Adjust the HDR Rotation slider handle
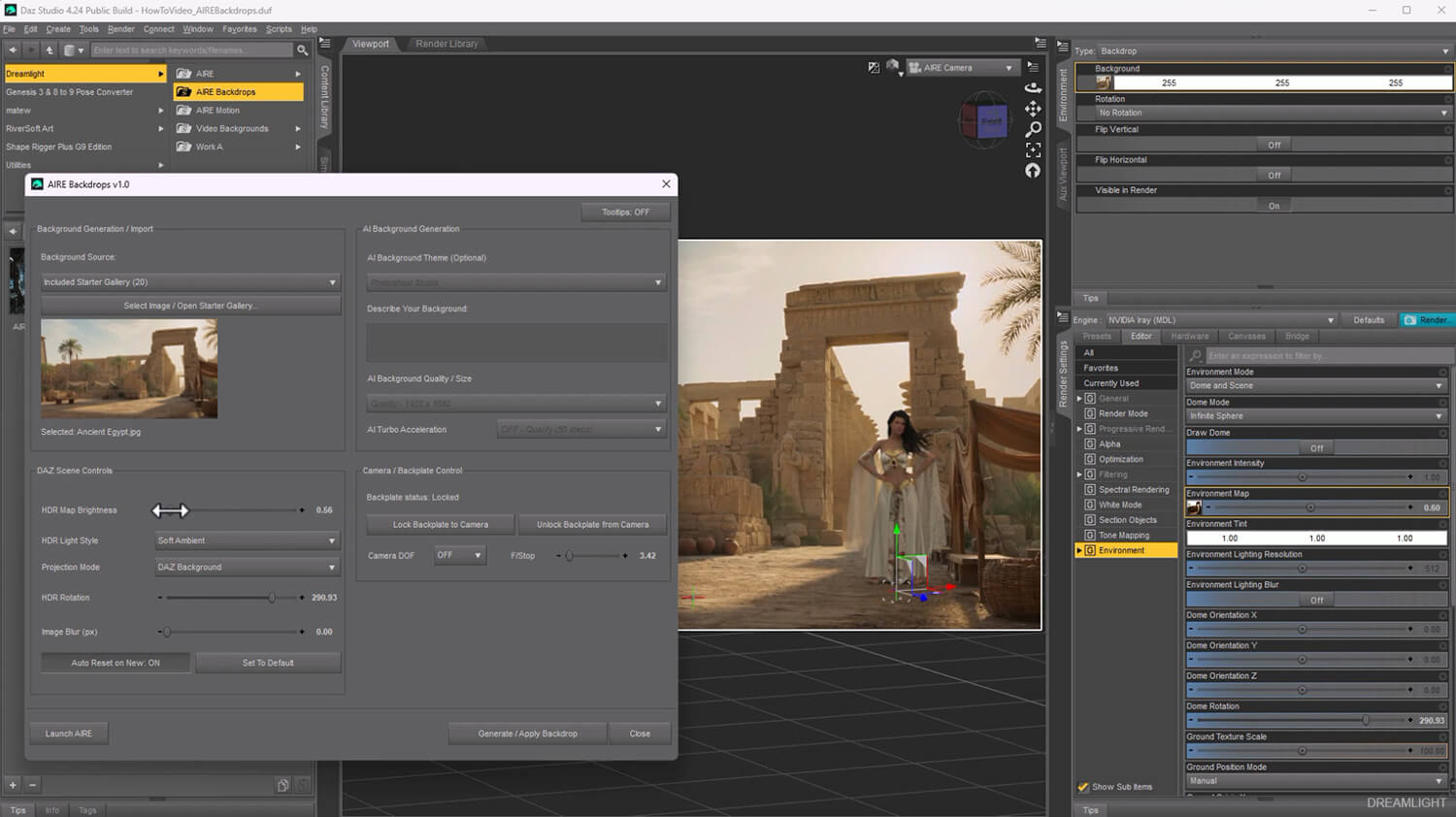The height and width of the screenshot is (817, 1456). [x=272, y=598]
